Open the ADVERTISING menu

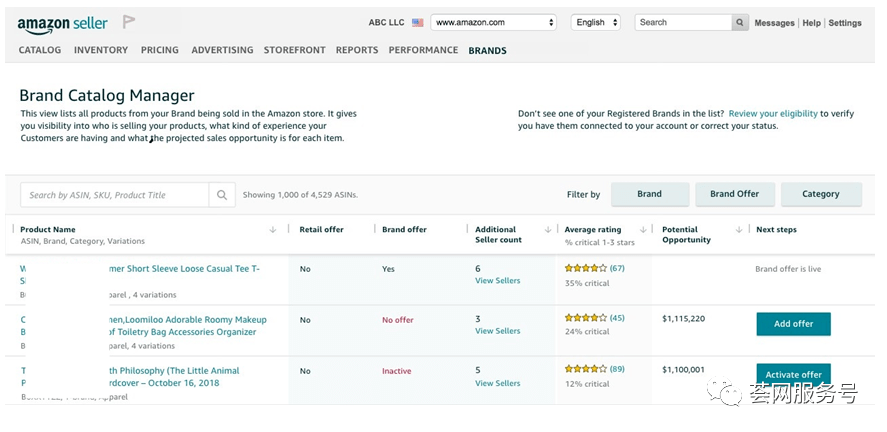coord(222,50)
